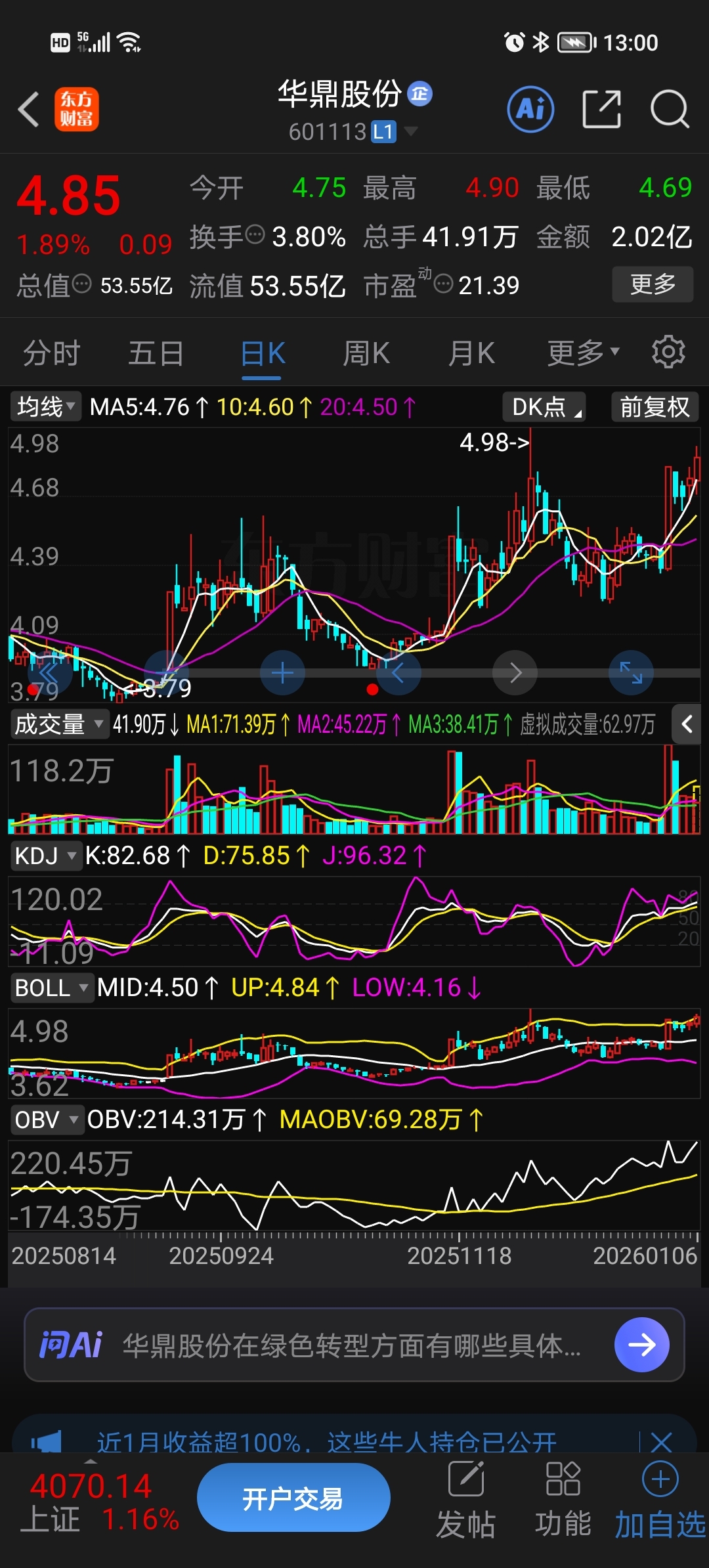Tap date label 20251118
The width and height of the screenshot is (709, 1568).
coord(459,1255)
